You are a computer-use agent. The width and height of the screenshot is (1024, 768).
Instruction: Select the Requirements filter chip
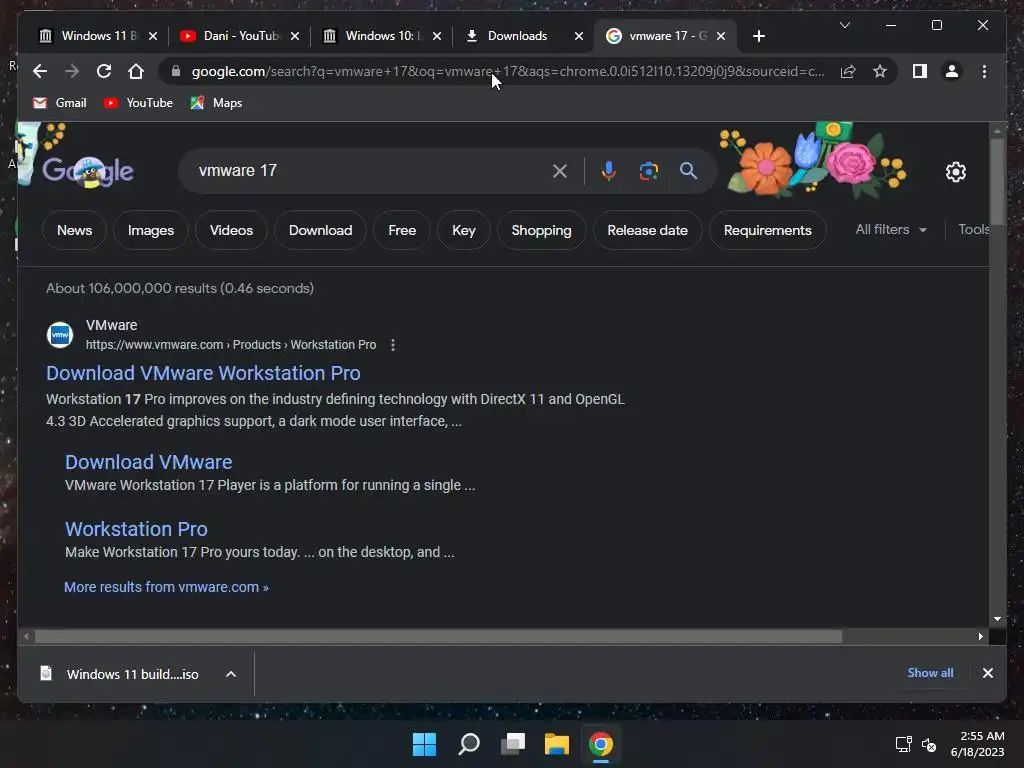coord(767,230)
